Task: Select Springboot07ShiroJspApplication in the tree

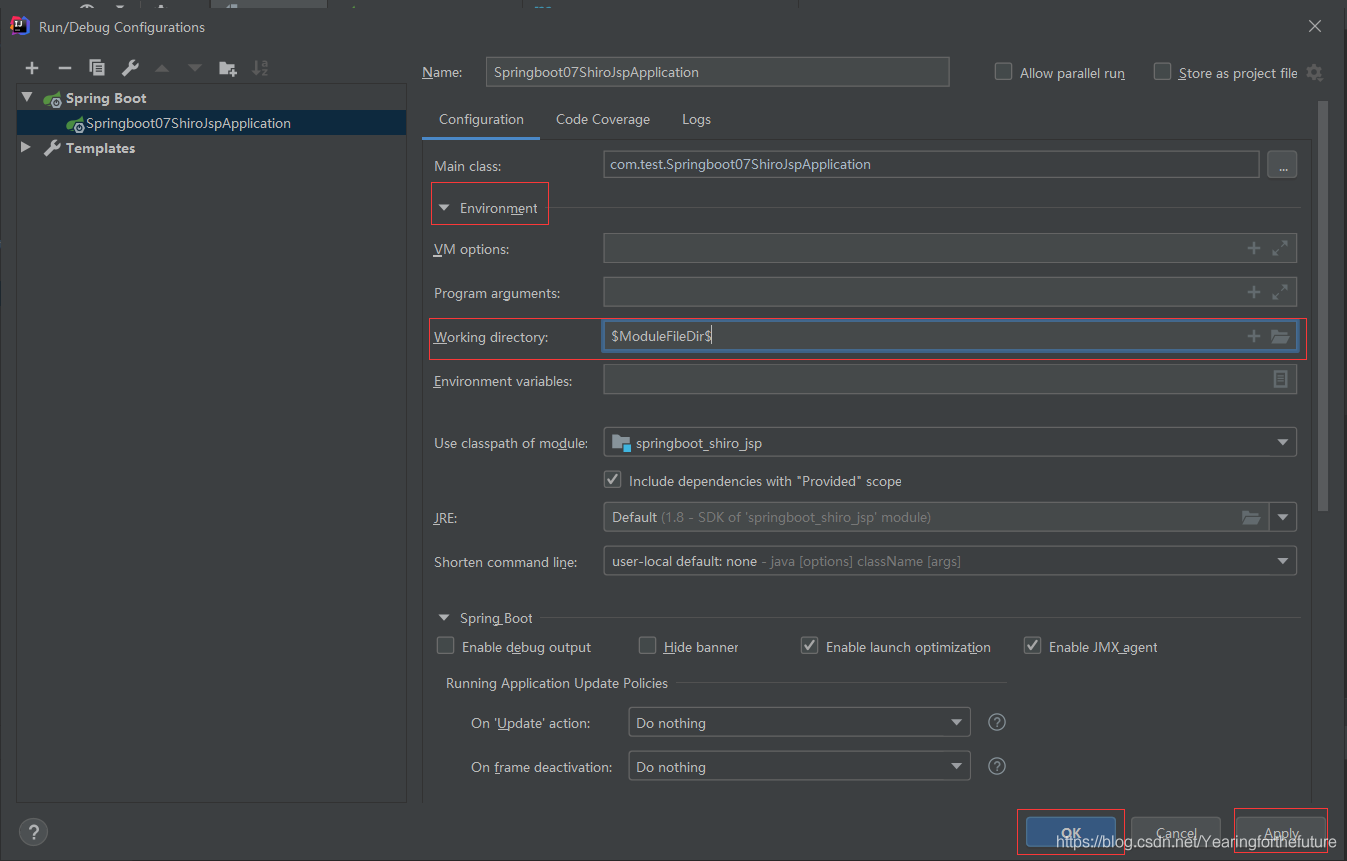Action: 211,123
